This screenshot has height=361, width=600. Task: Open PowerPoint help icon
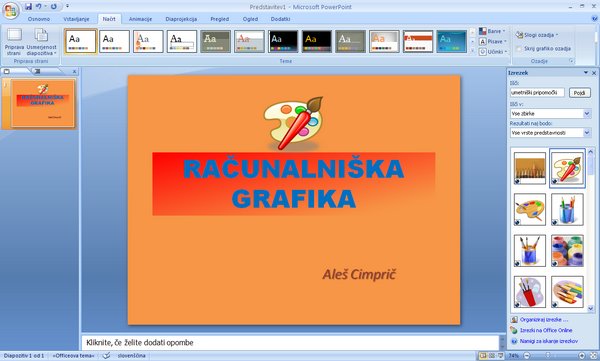pos(594,18)
